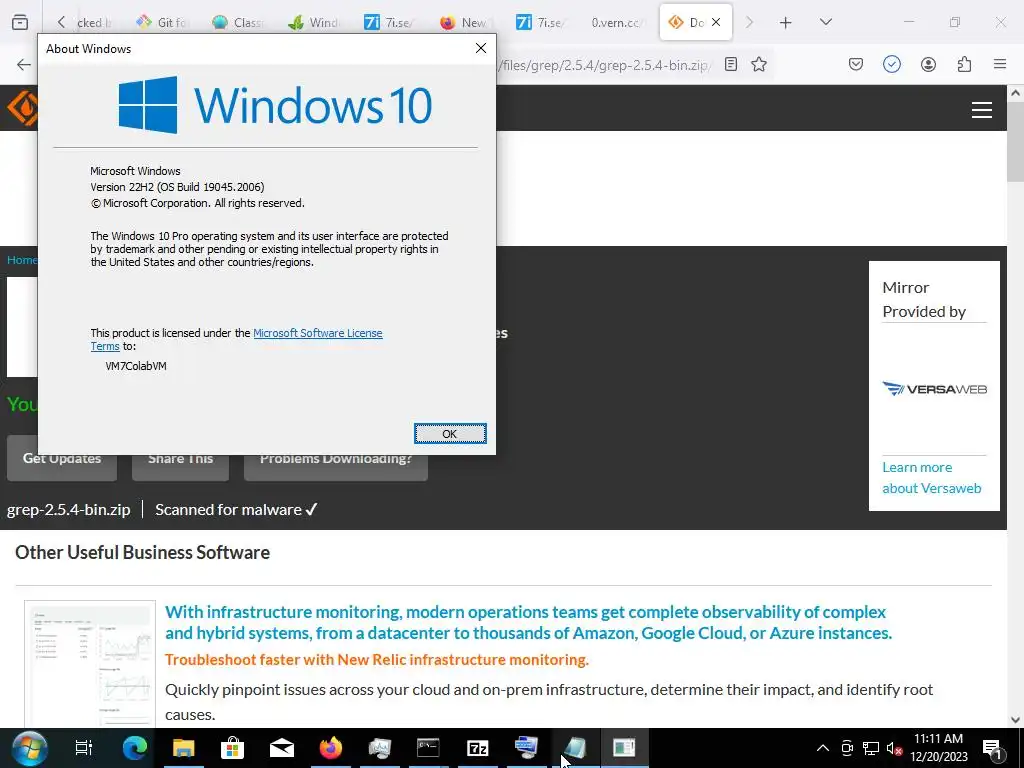1024x768 pixels.
Task: Open Firefox View button at tab strip start
Action: [x=20, y=22]
